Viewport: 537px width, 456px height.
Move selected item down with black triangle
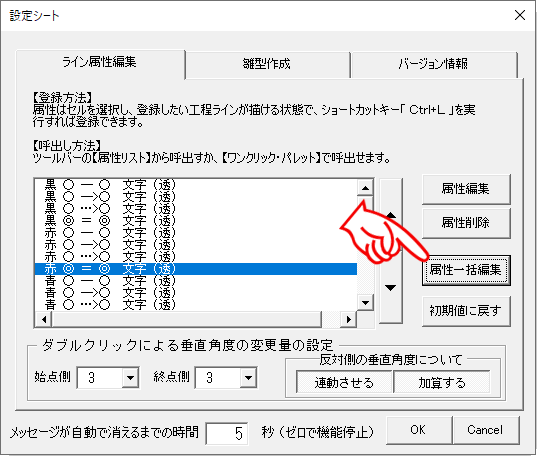click(391, 288)
